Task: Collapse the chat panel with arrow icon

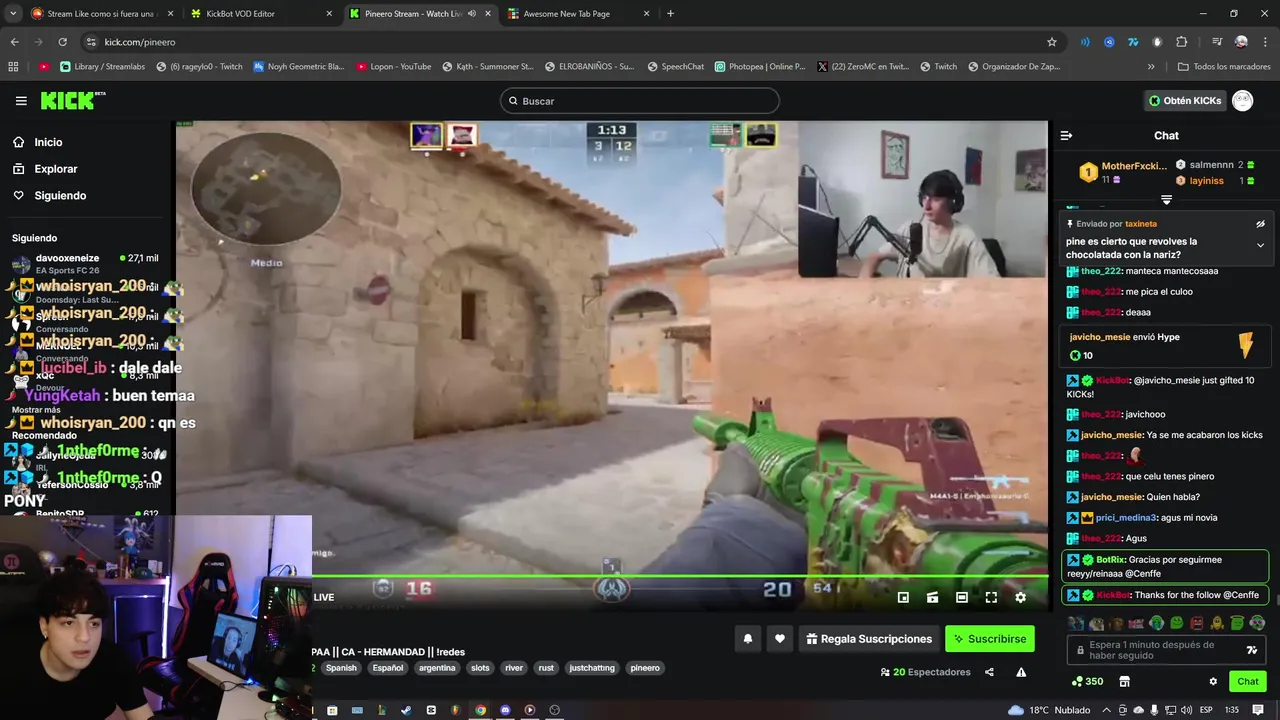Action: [x=1066, y=135]
